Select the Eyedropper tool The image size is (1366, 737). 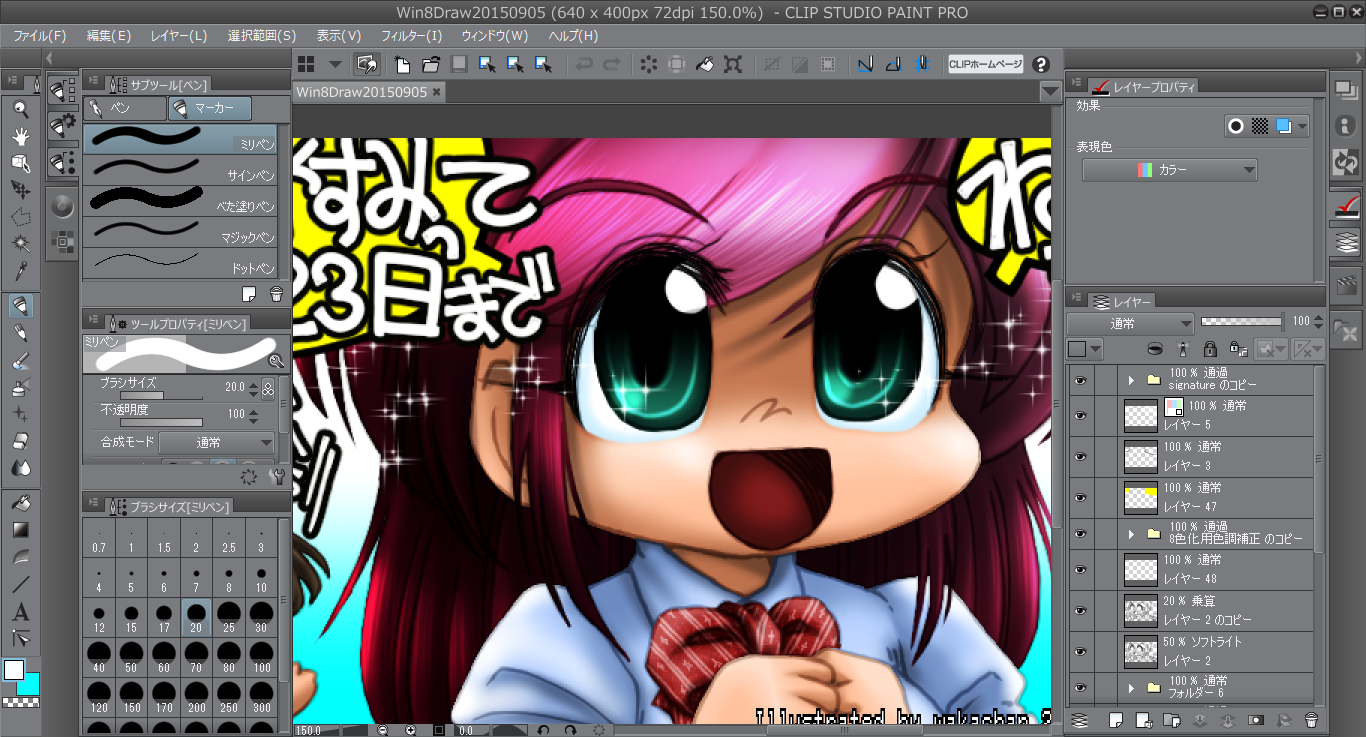(20, 271)
